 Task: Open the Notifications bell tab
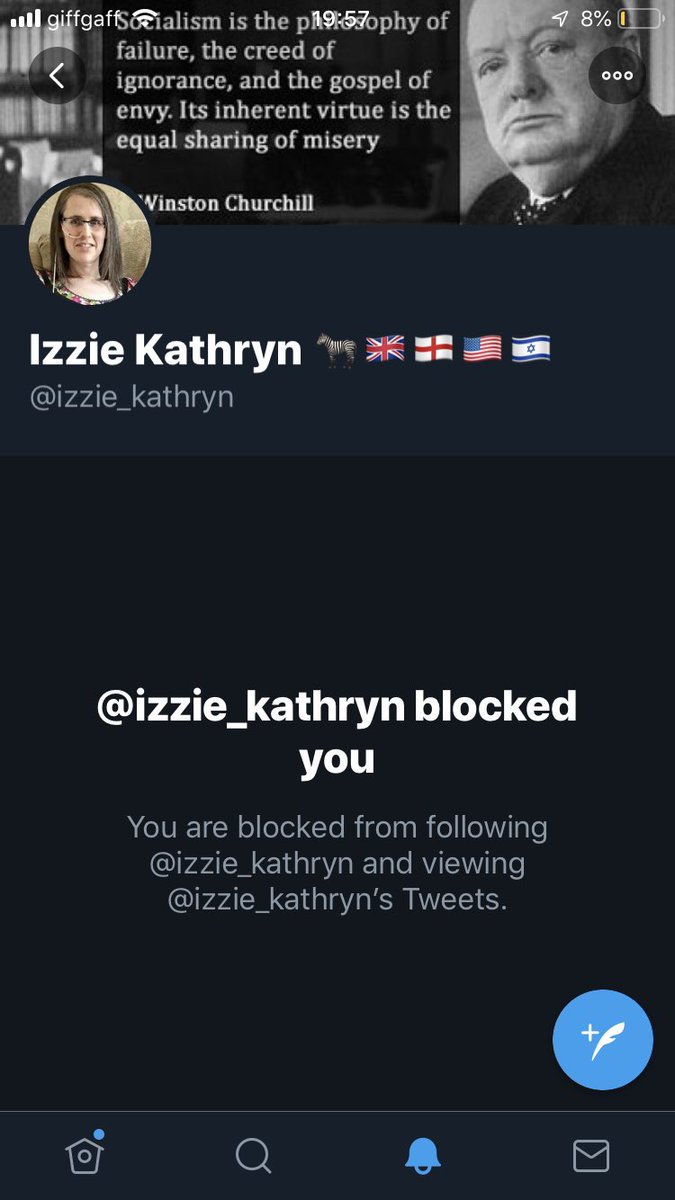coord(422,1156)
